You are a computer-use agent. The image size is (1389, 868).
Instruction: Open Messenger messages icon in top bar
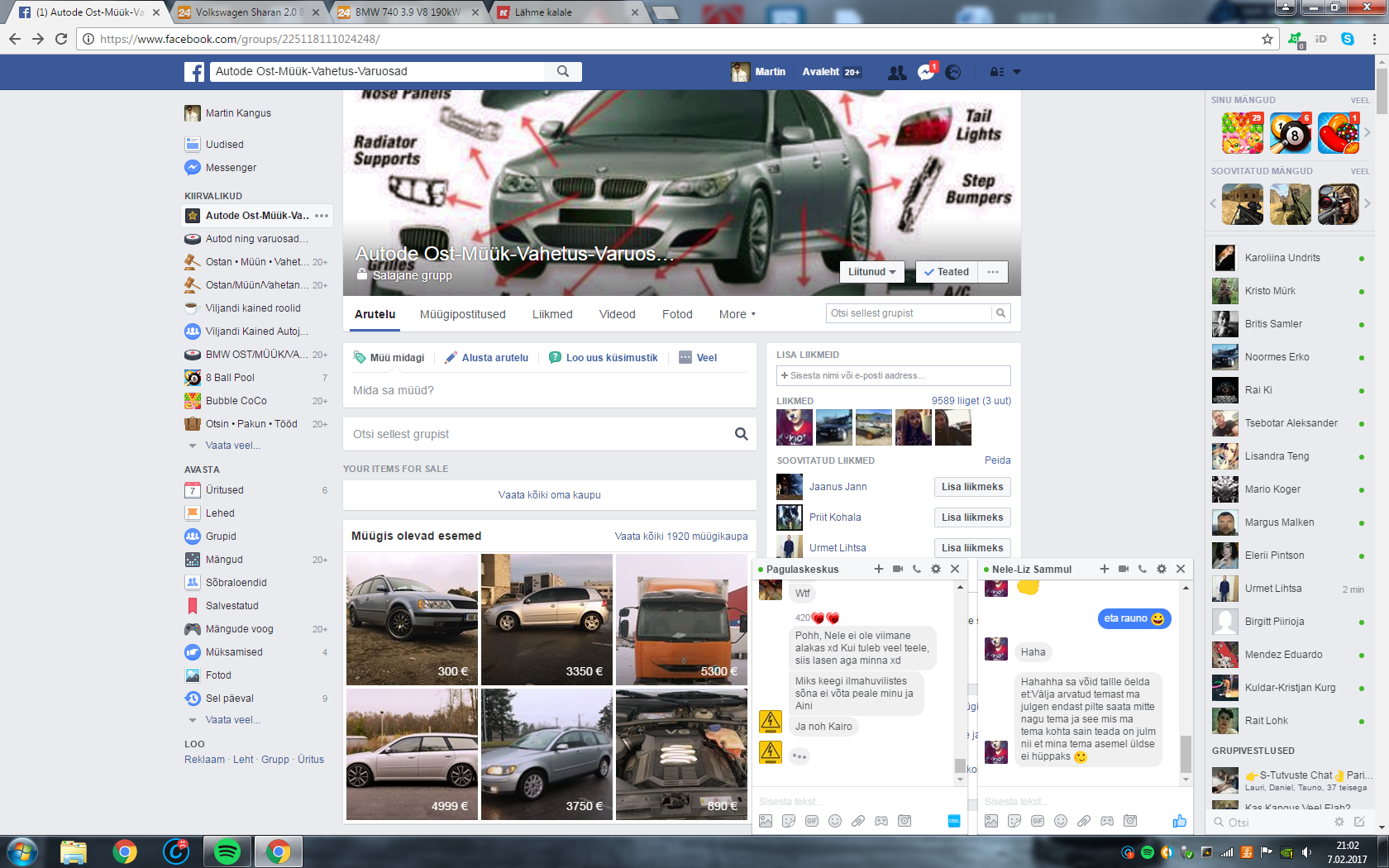(x=926, y=73)
